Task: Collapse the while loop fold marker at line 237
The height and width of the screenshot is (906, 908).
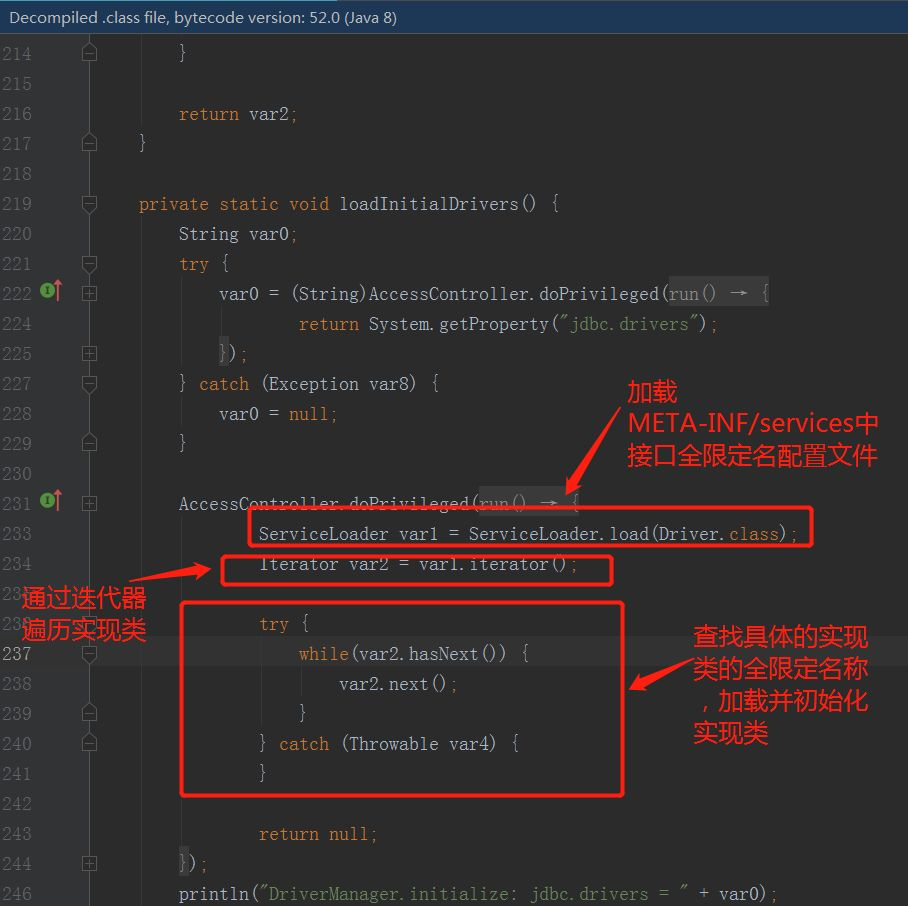Action: tap(88, 653)
